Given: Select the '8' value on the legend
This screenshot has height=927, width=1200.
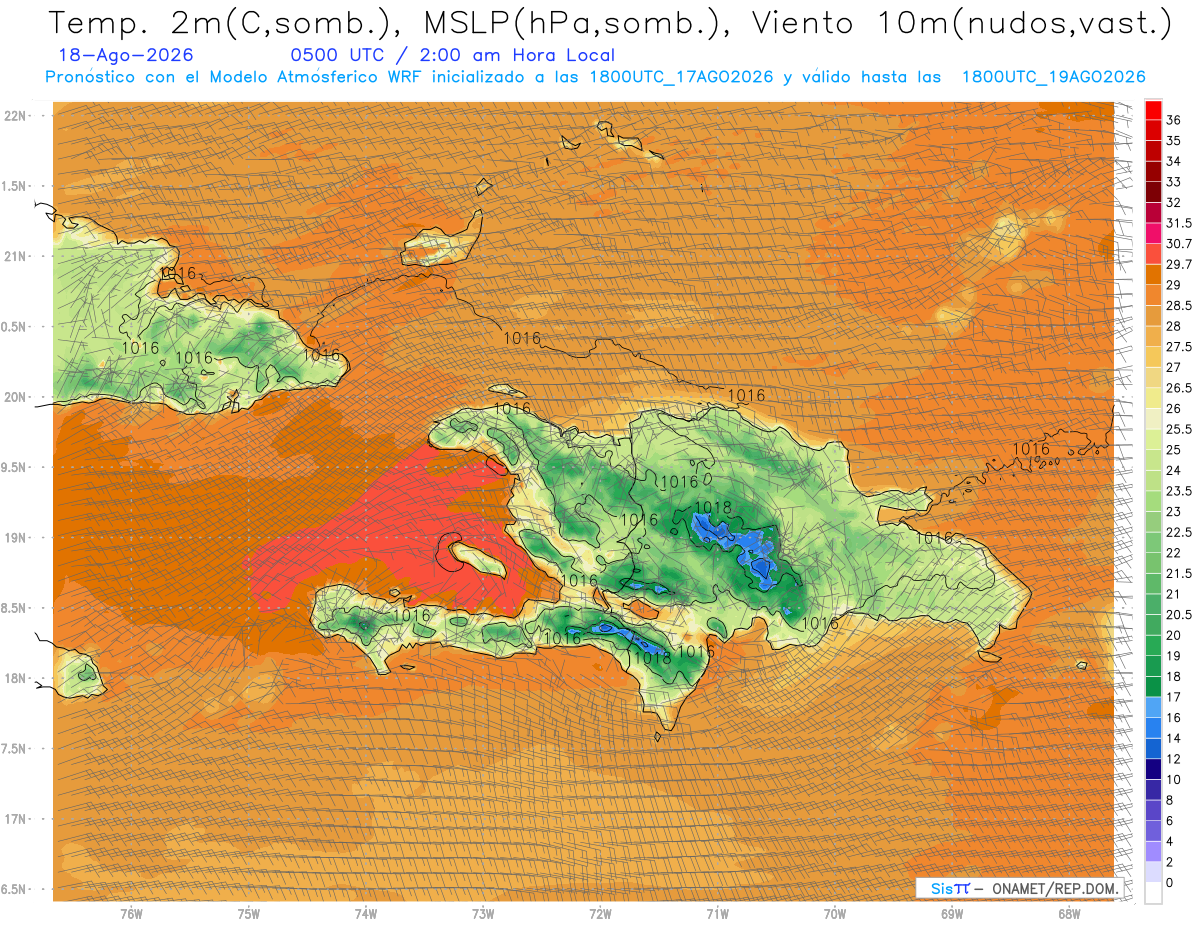Looking at the screenshot, I should (1170, 800).
